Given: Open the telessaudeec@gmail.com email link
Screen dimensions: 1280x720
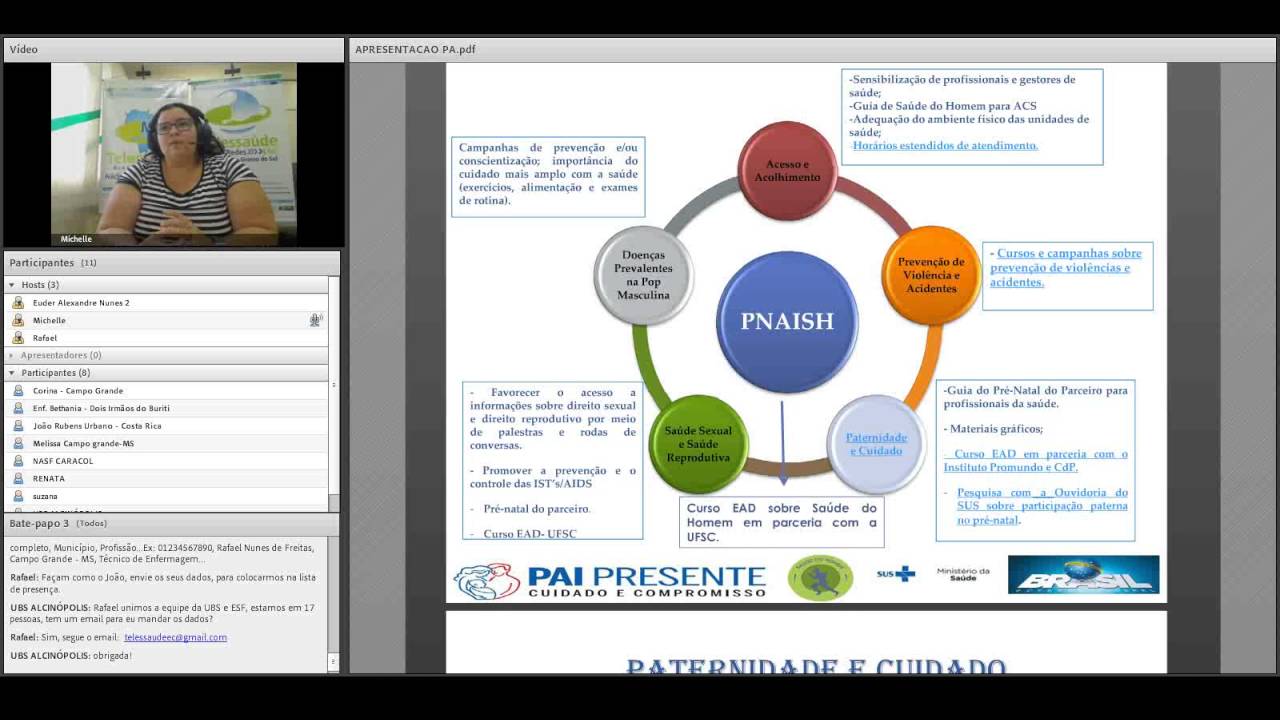Looking at the screenshot, I should tap(175, 637).
